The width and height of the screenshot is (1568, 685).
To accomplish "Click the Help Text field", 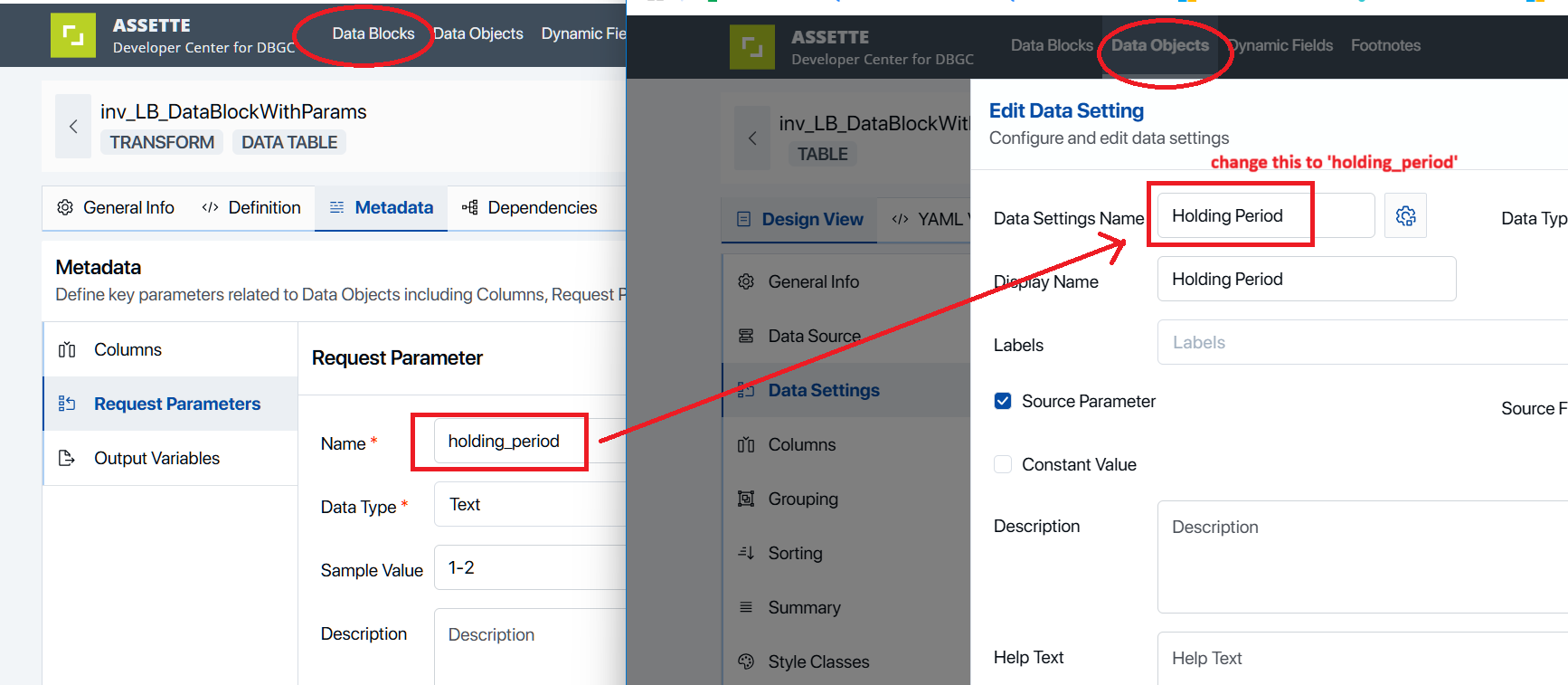I will (1363, 658).
